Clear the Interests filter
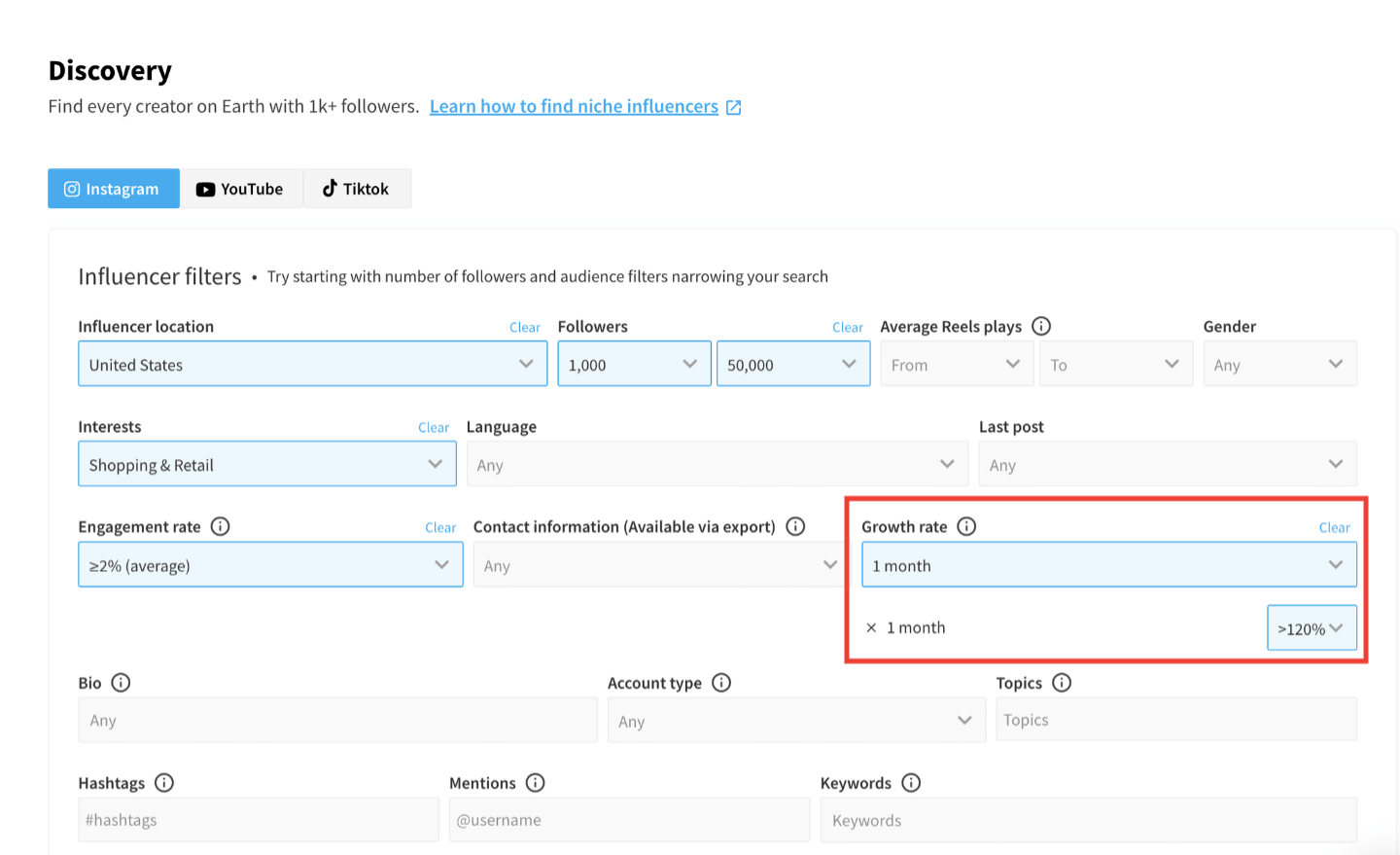The height and width of the screenshot is (855, 1400). 434,428
